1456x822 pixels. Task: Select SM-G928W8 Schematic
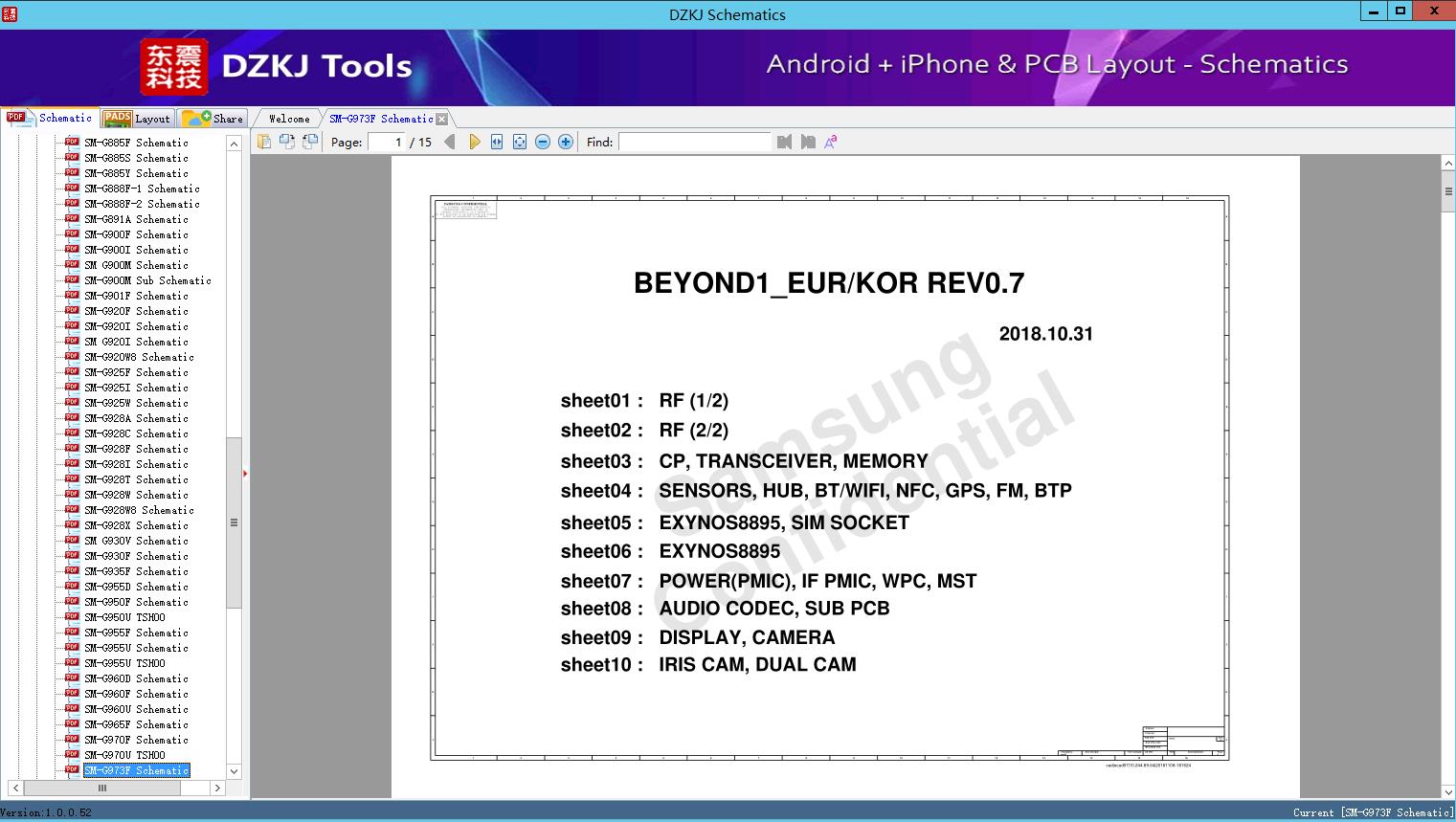click(x=139, y=510)
